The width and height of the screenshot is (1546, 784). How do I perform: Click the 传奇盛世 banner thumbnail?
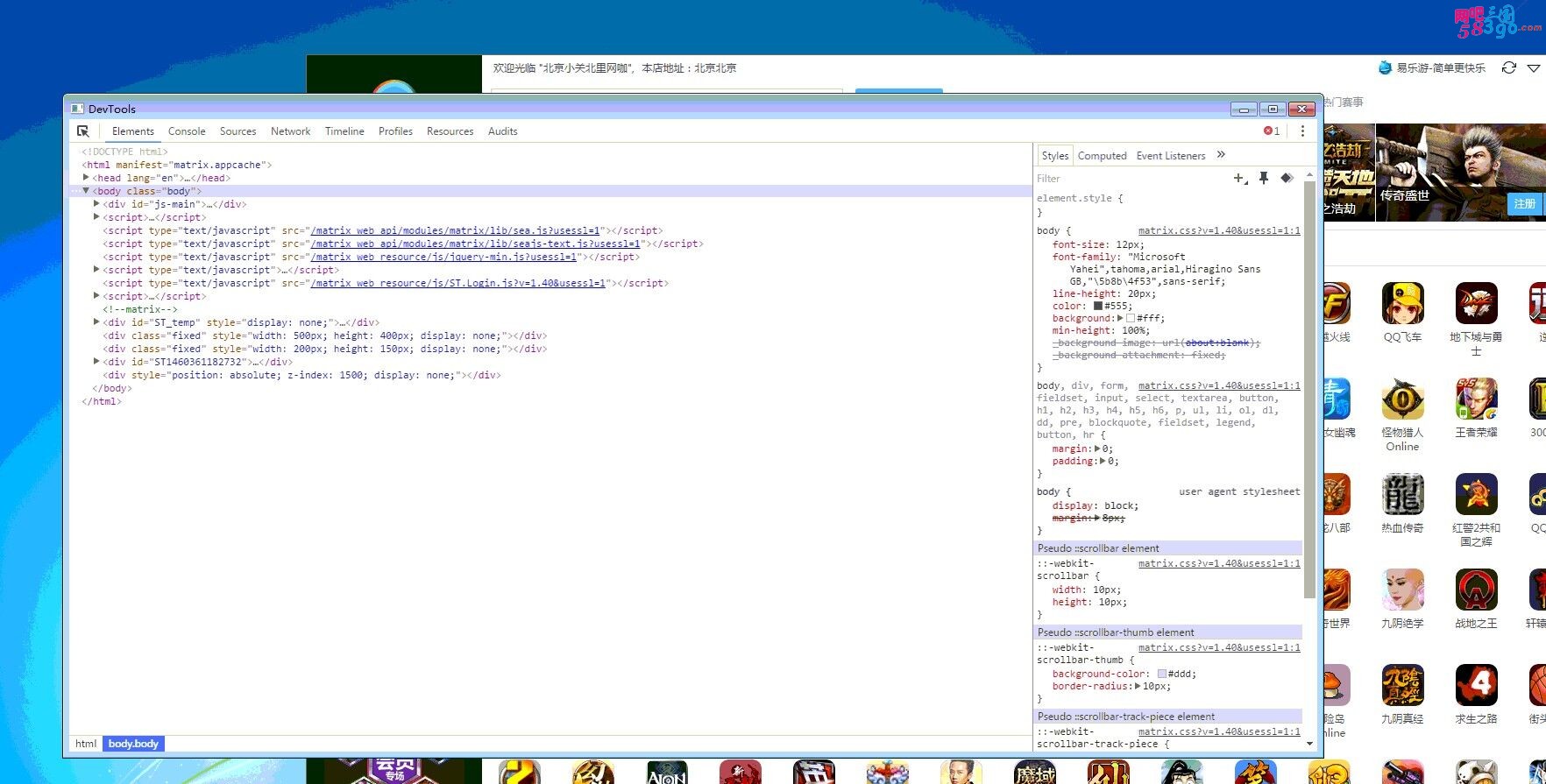tap(1461, 172)
